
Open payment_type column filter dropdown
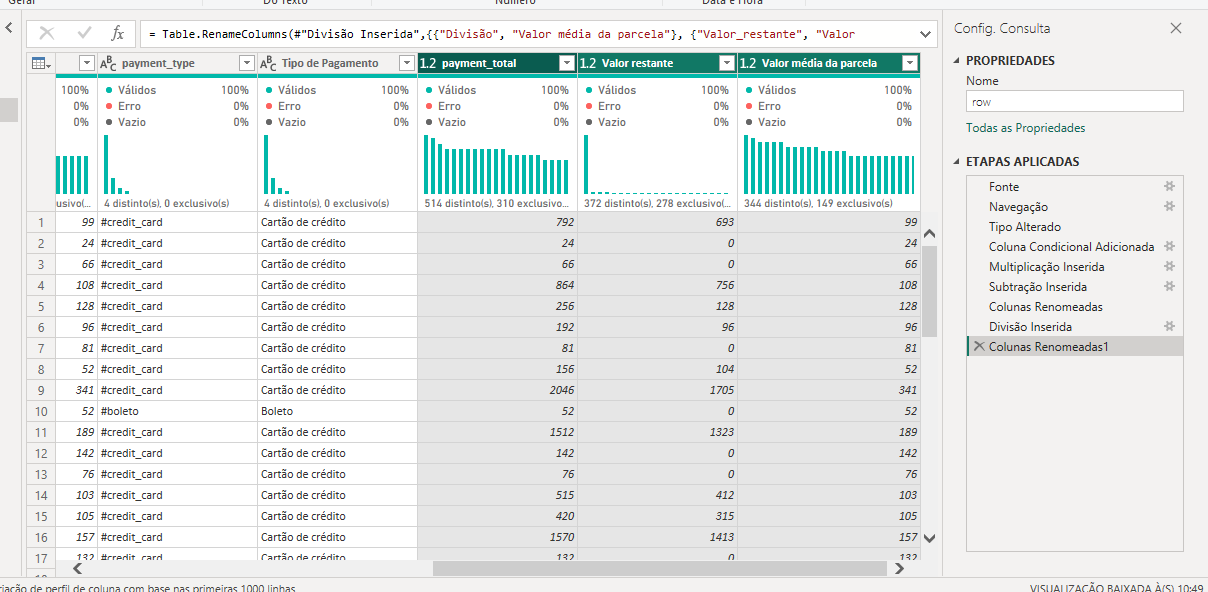point(247,63)
